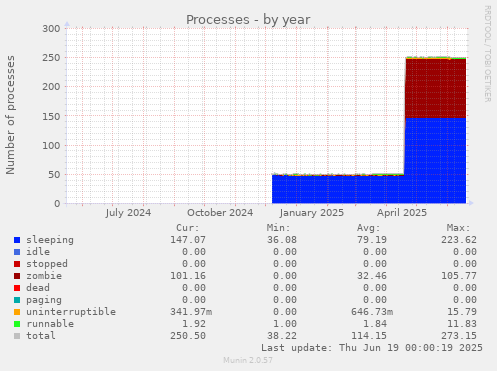Click the dark red zombie area in graph

tap(435, 88)
